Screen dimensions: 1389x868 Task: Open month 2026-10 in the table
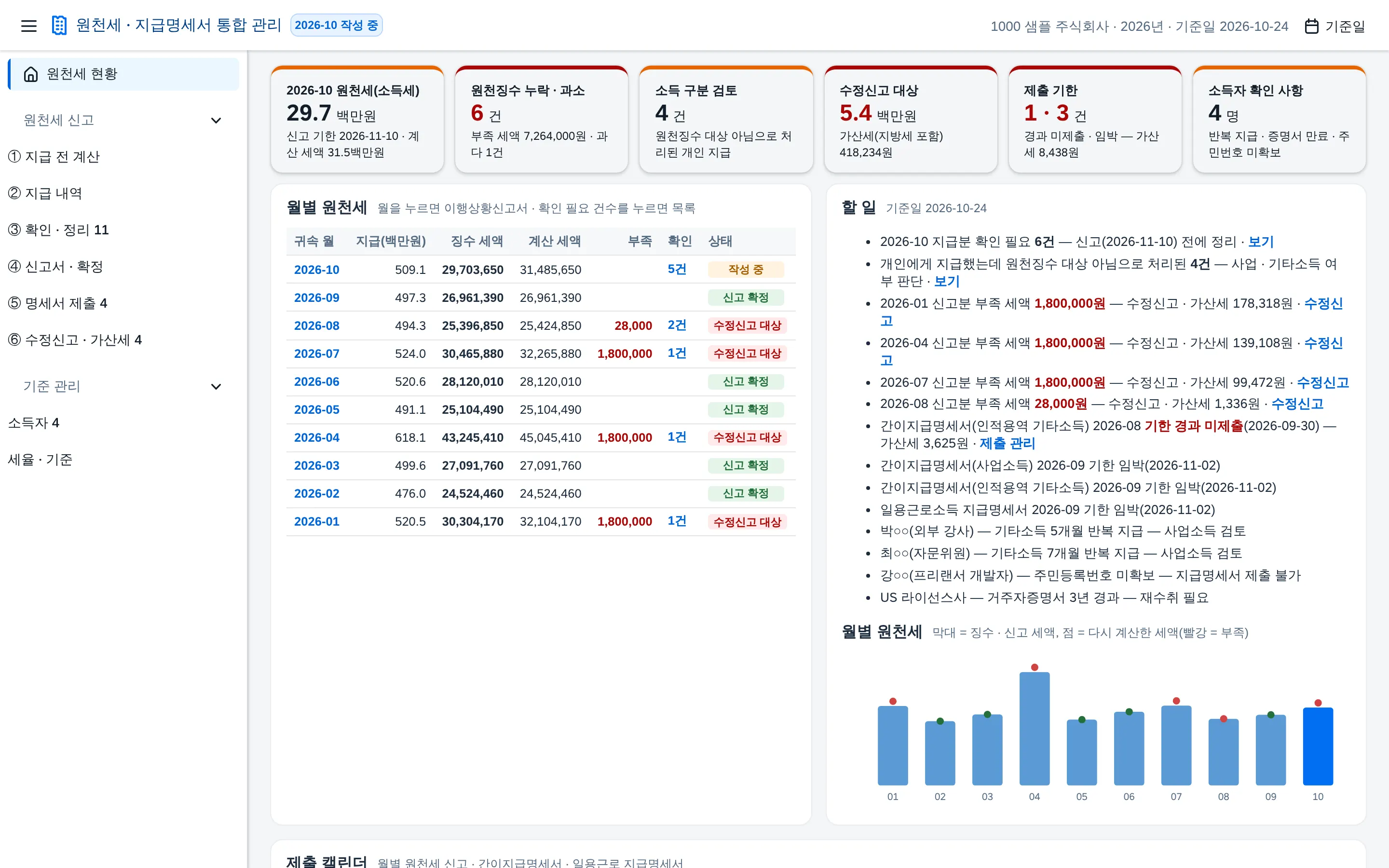pyautogui.click(x=317, y=270)
